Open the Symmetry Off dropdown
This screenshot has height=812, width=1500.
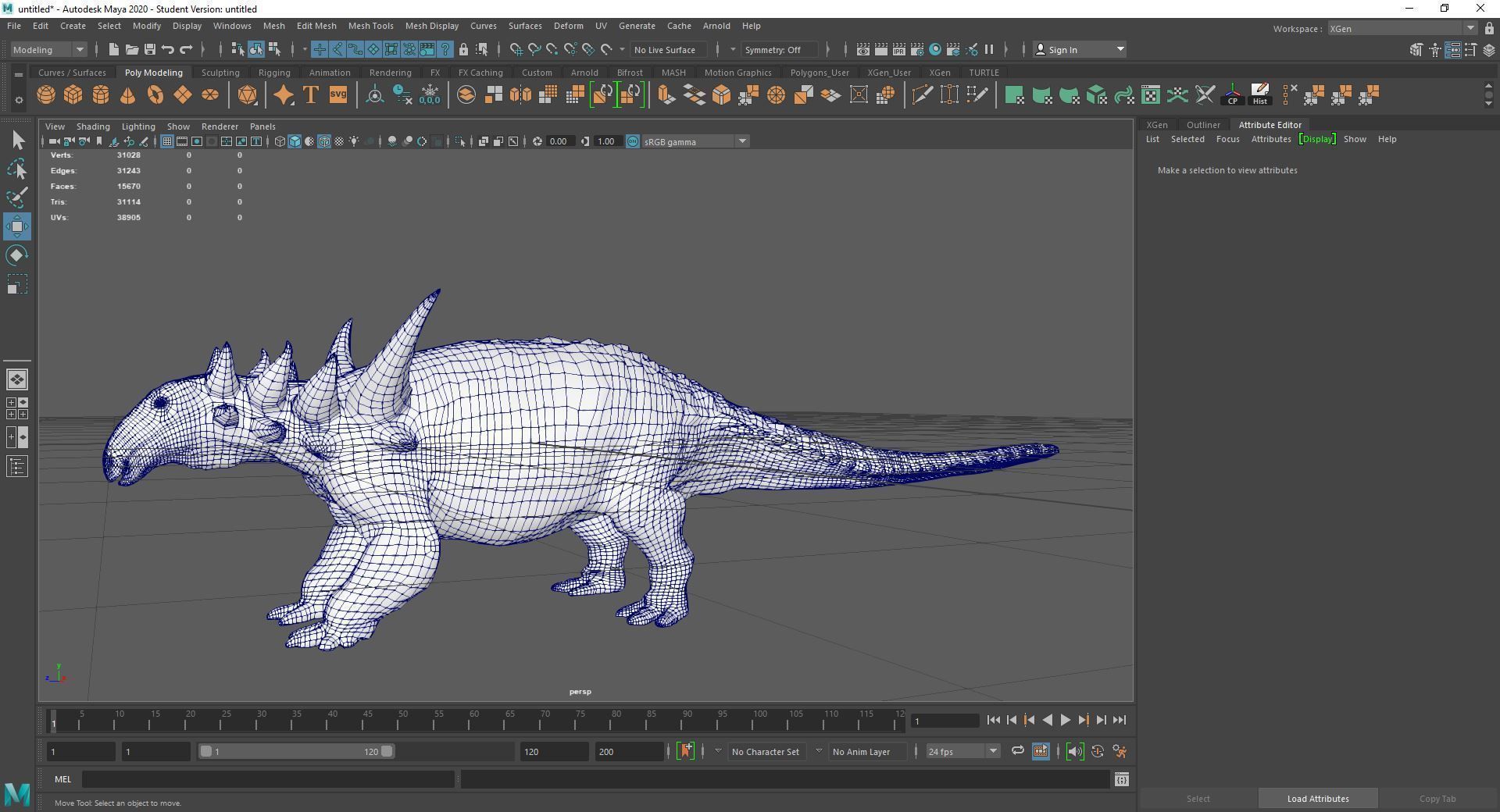click(x=779, y=49)
